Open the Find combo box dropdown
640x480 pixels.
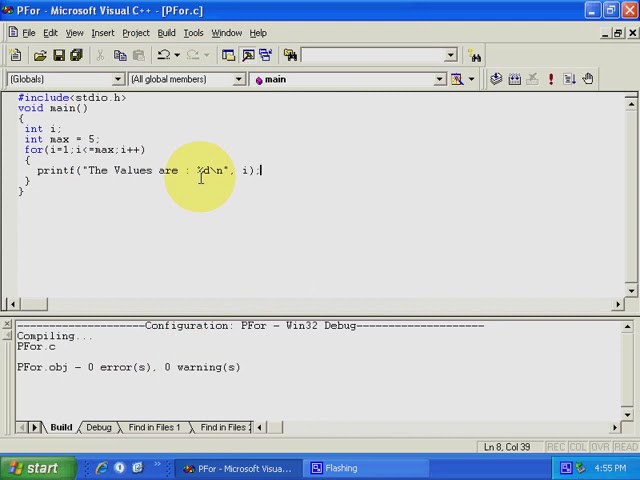coord(451,55)
